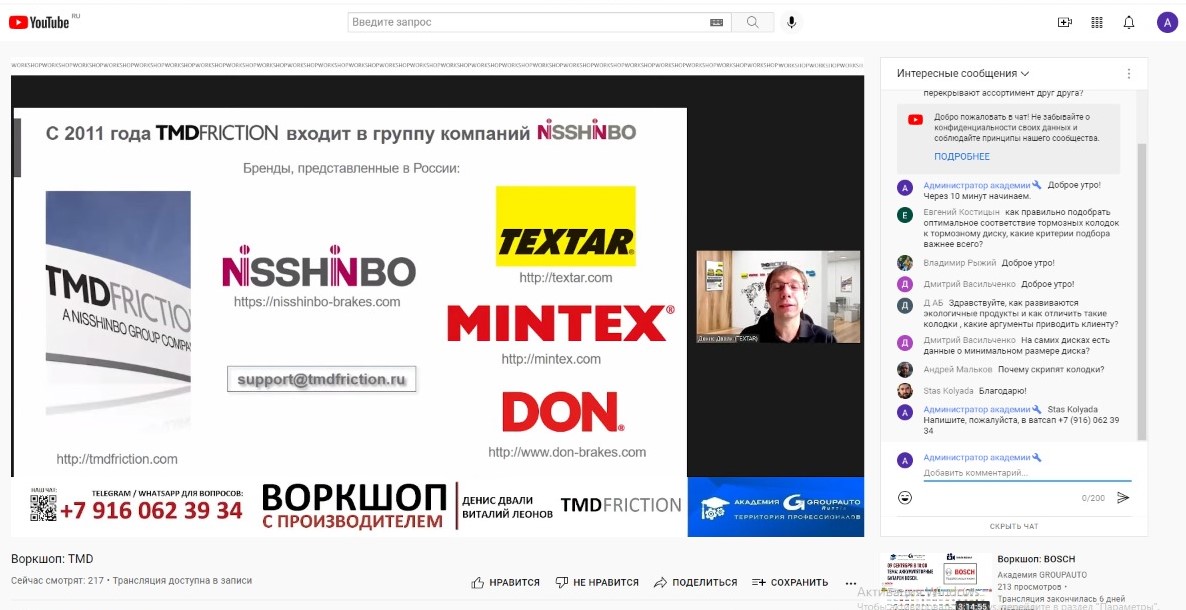Click the on-screen keyboard icon in search box

tap(716, 23)
